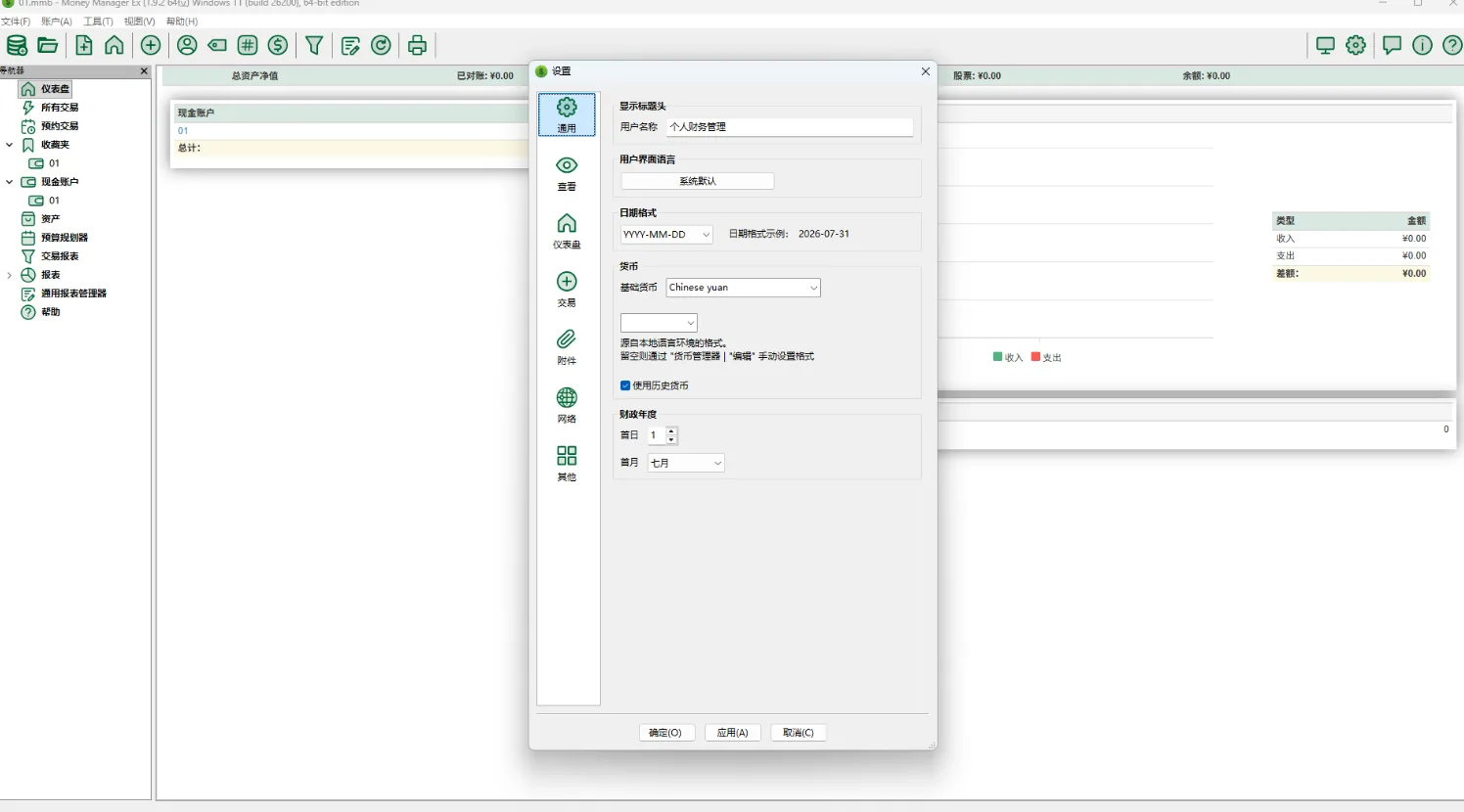Image resolution: width=1464 pixels, height=812 pixels.
Task: Open the 首月 七月 dropdown
Action: coord(685,463)
